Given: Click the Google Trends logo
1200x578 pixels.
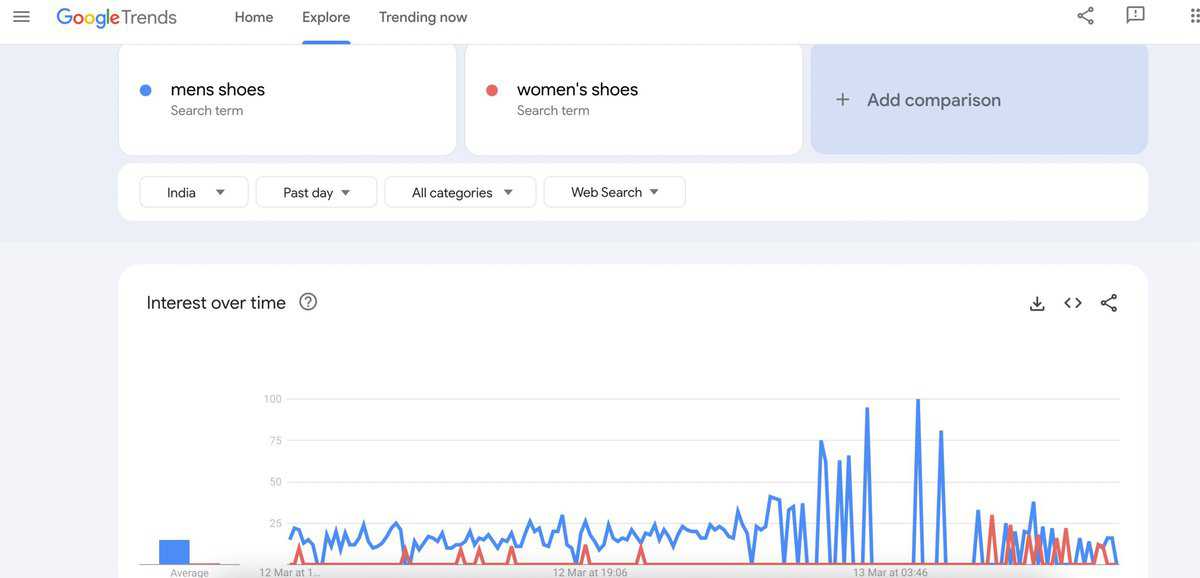Looking at the screenshot, I should pos(116,17).
